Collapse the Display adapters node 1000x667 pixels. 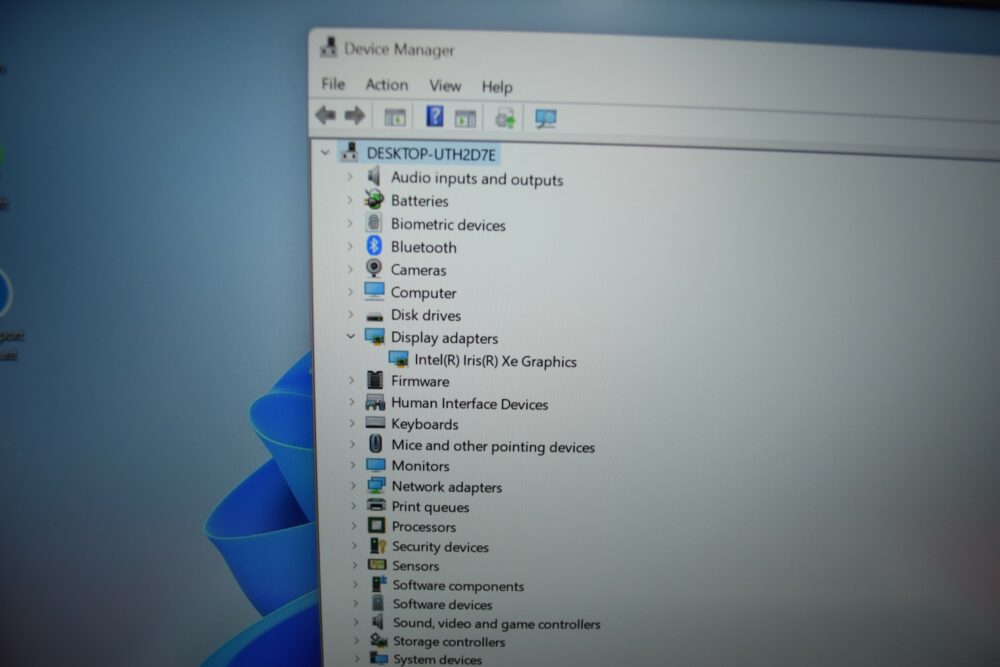(350, 336)
